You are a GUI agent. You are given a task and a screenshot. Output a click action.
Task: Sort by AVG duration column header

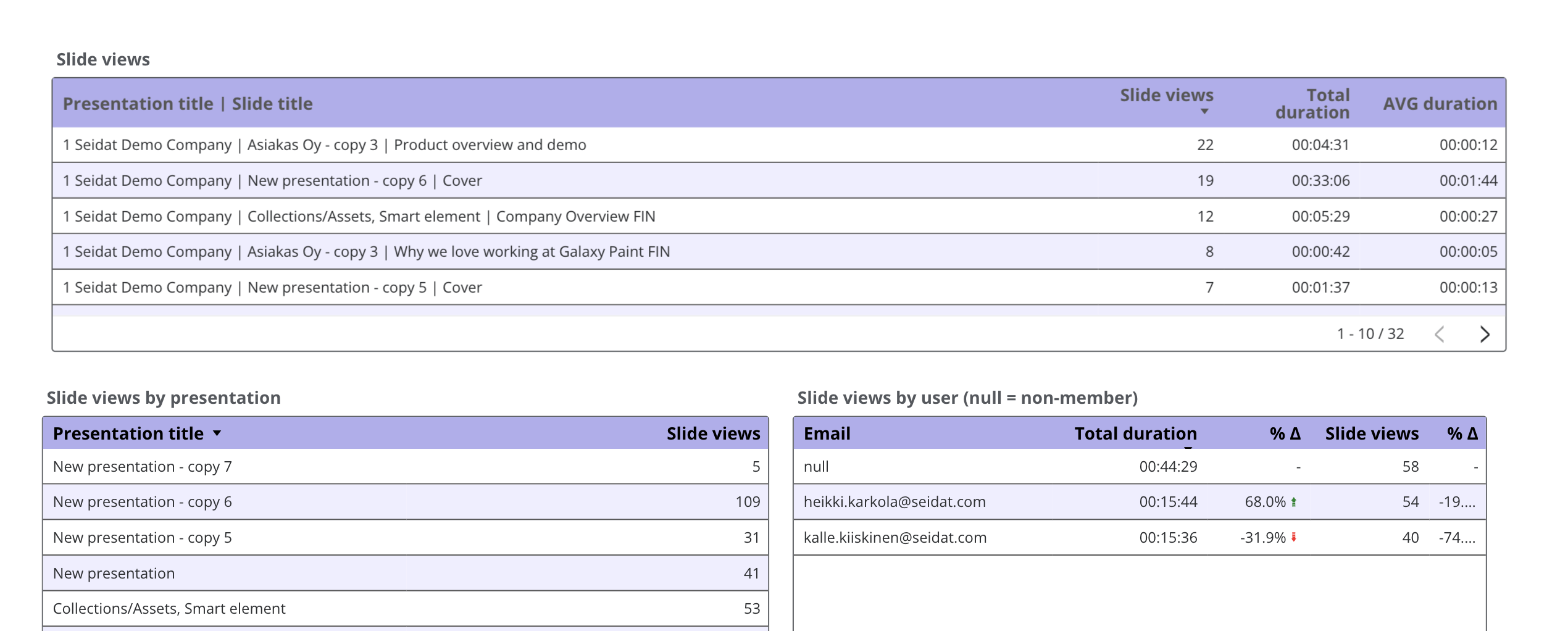[x=1440, y=104]
